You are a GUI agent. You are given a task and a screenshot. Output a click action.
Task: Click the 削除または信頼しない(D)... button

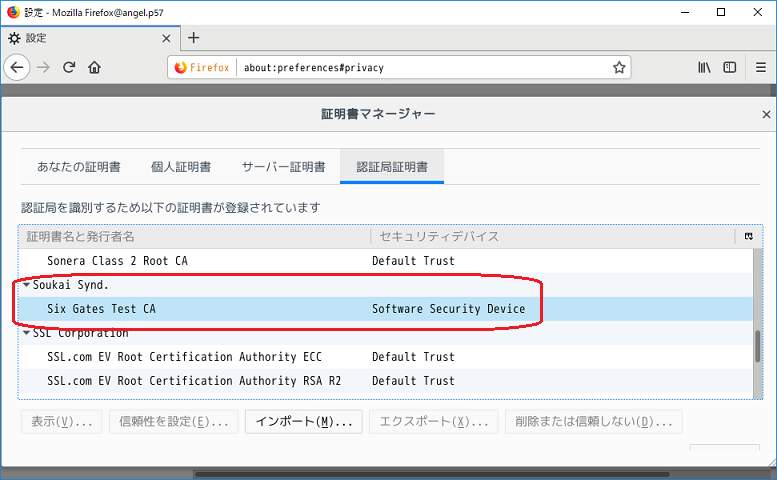pos(594,422)
